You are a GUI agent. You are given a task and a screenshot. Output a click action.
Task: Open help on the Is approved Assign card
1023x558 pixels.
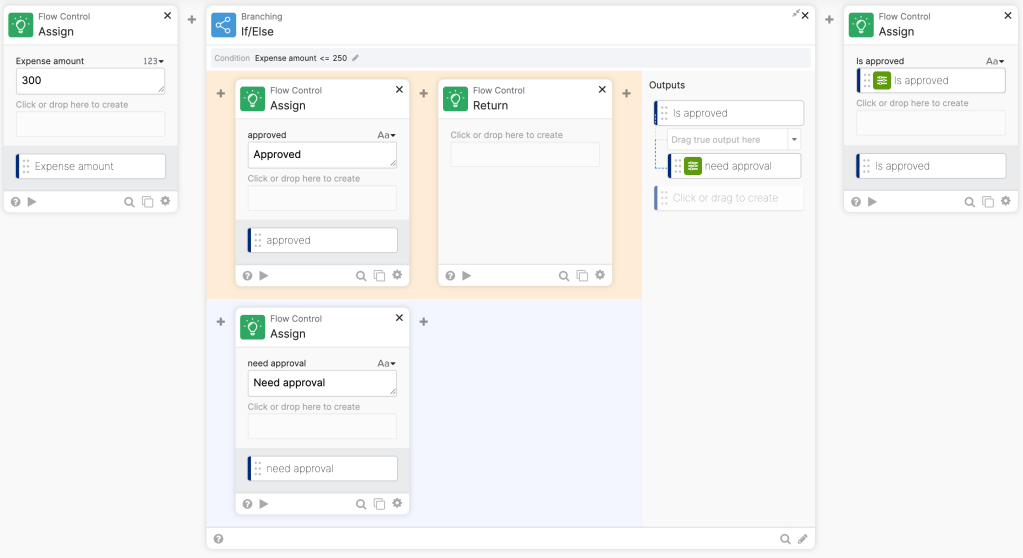tap(856, 202)
